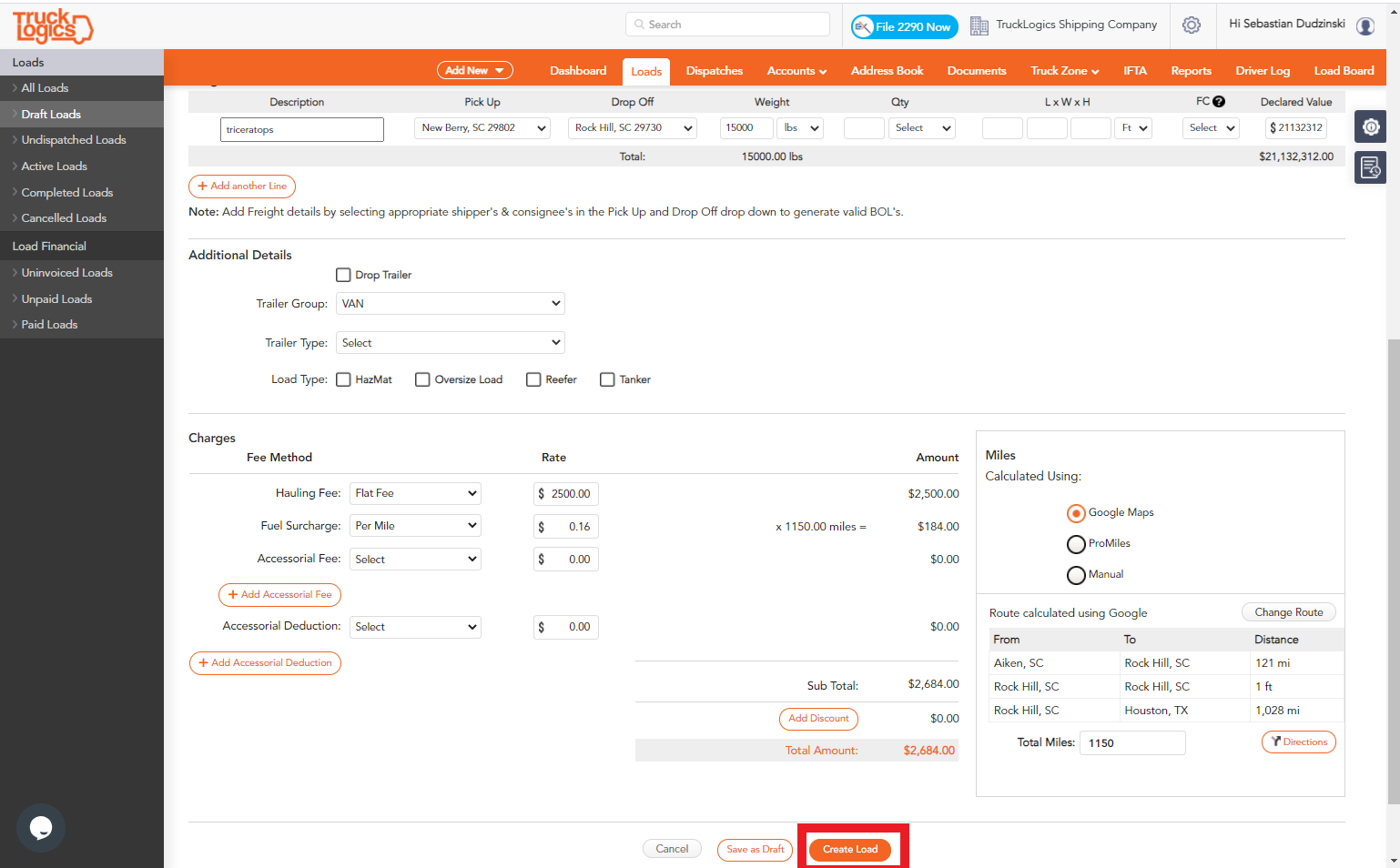Open the Driver Log tab
The width and height of the screenshot is (1400, 868).
[x=1263, y=71]
